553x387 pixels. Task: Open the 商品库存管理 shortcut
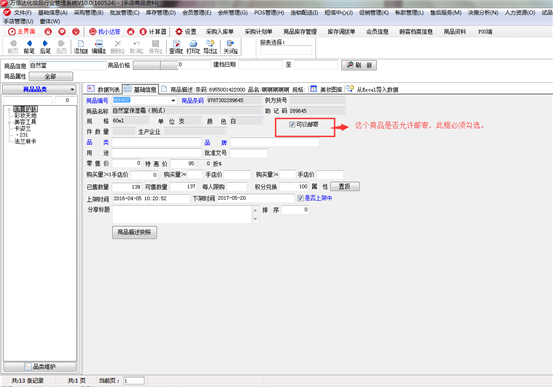click(300, 32)
